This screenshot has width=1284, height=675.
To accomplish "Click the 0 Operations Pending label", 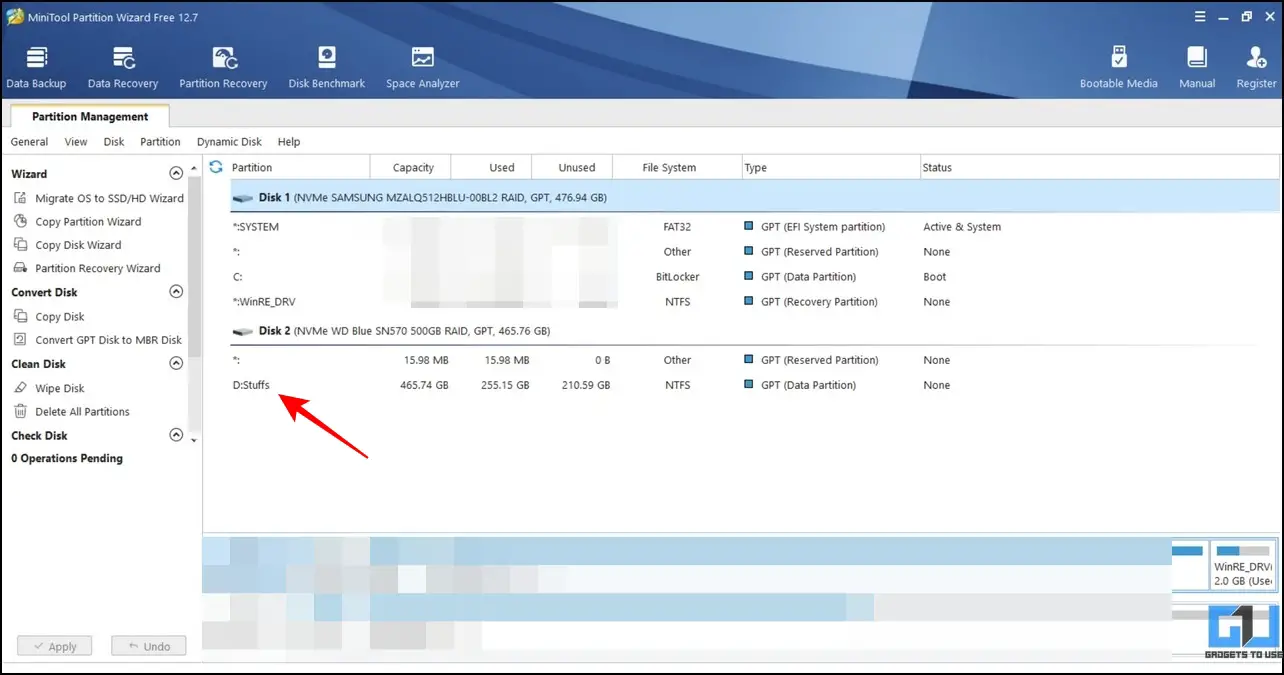I will point(67,458).
